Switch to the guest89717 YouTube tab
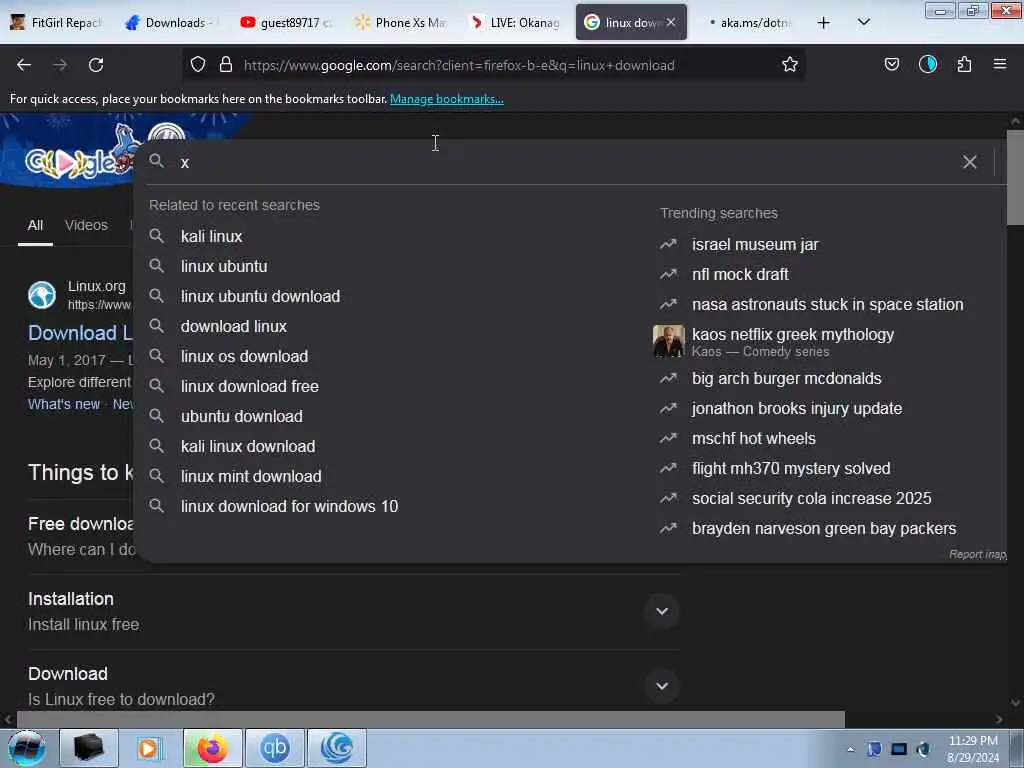Viewport: 1024px width, 768px height. click(285, 23)
